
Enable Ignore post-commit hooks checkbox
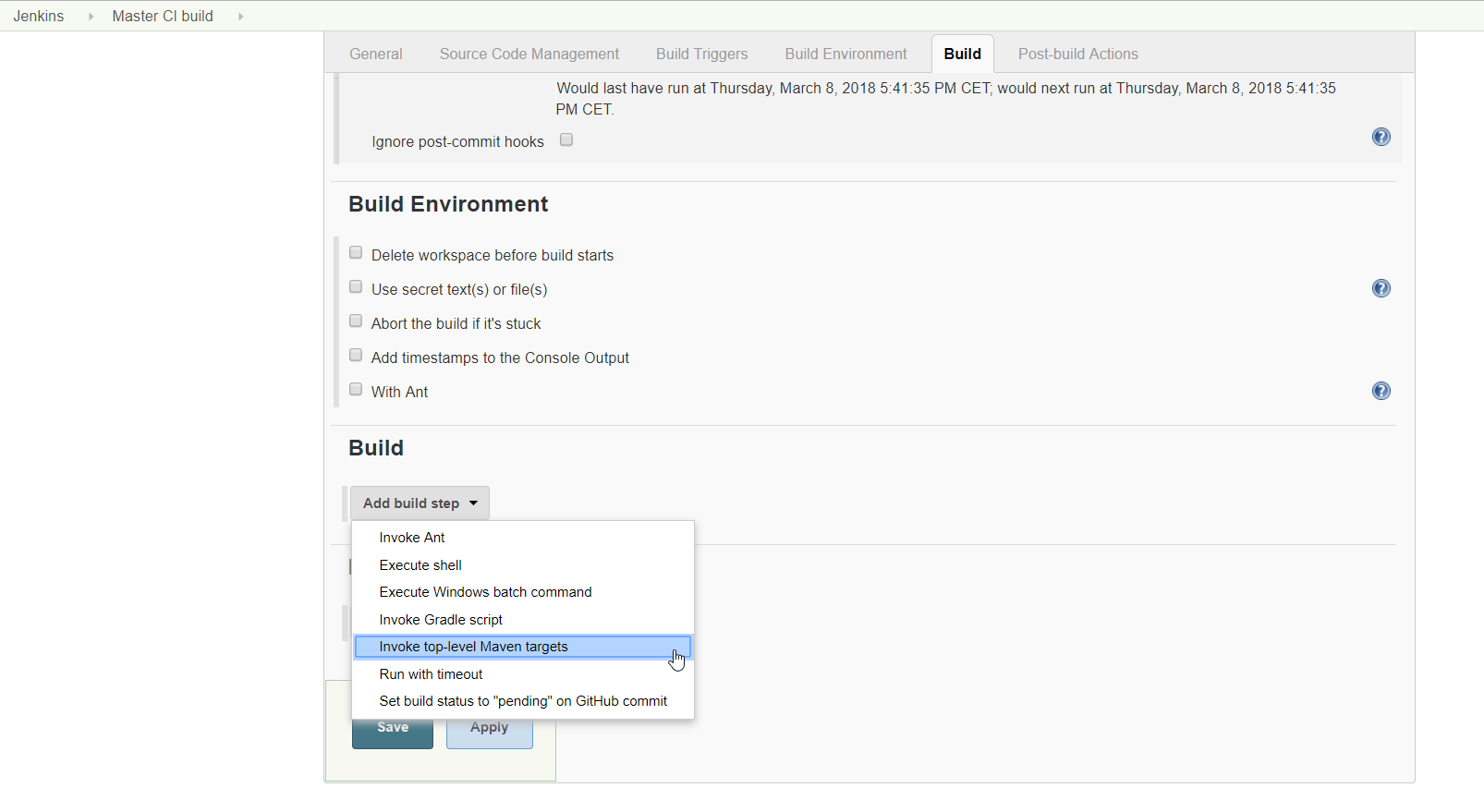[566, 140]
